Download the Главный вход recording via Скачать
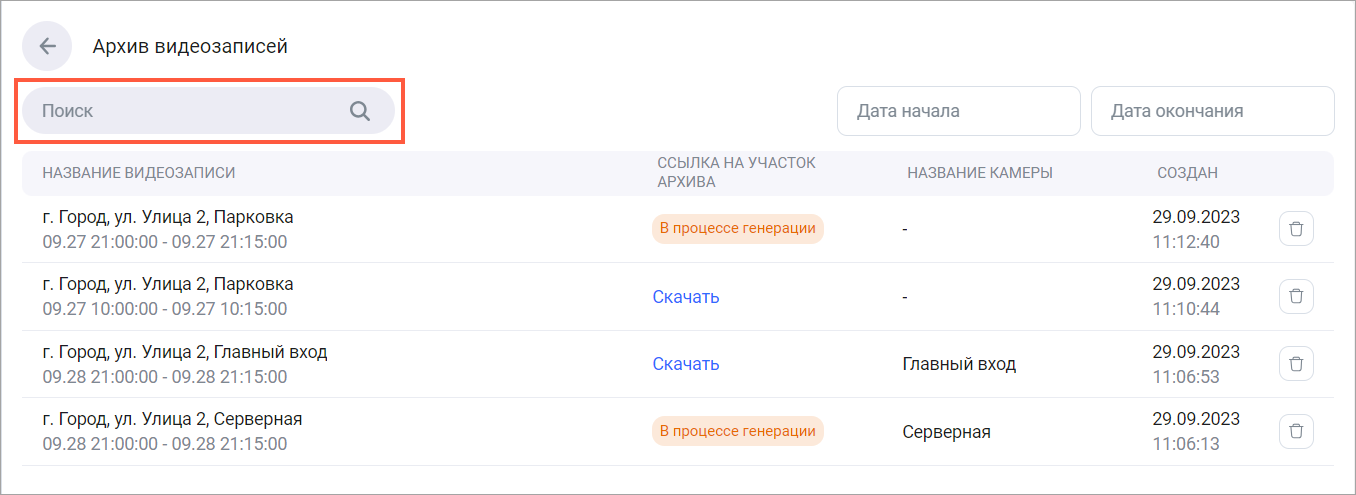 point(686,364)
